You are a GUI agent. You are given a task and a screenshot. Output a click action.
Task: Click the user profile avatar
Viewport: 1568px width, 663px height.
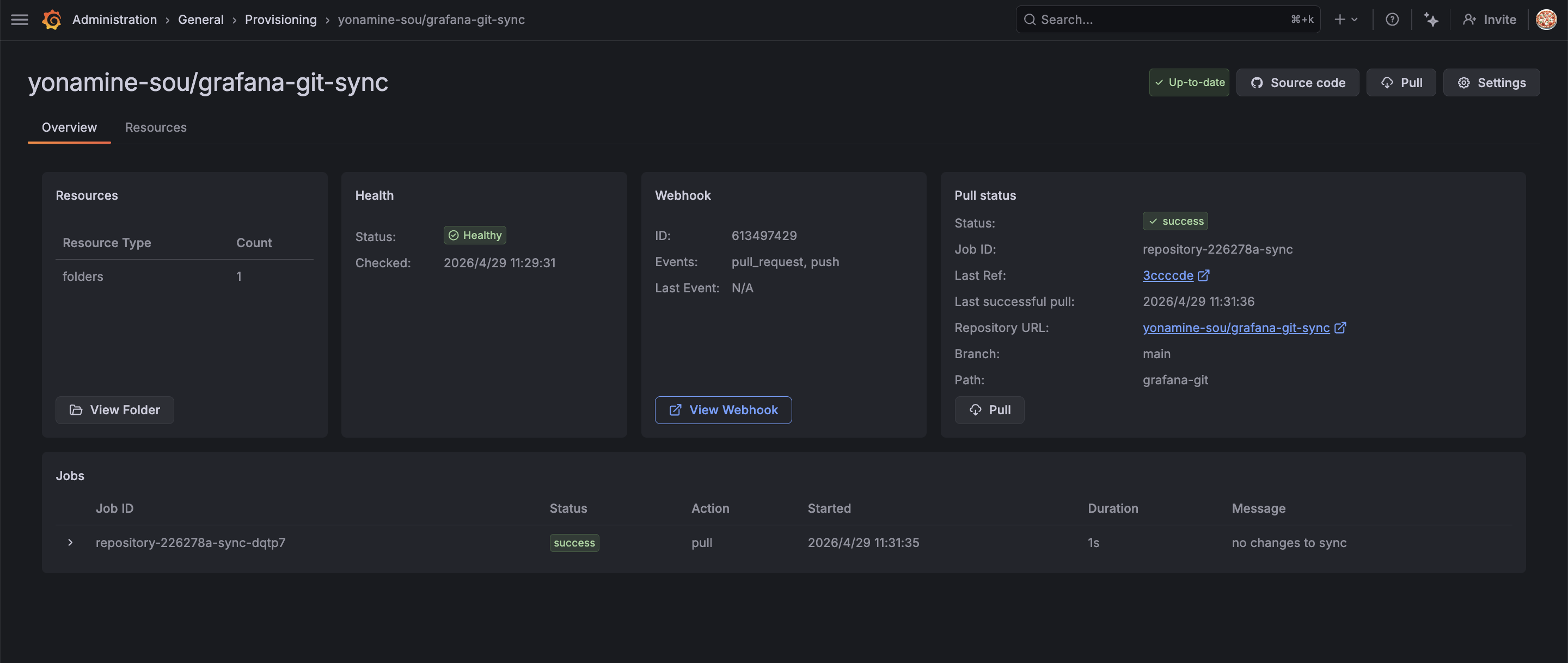[x=1546, y=20]
